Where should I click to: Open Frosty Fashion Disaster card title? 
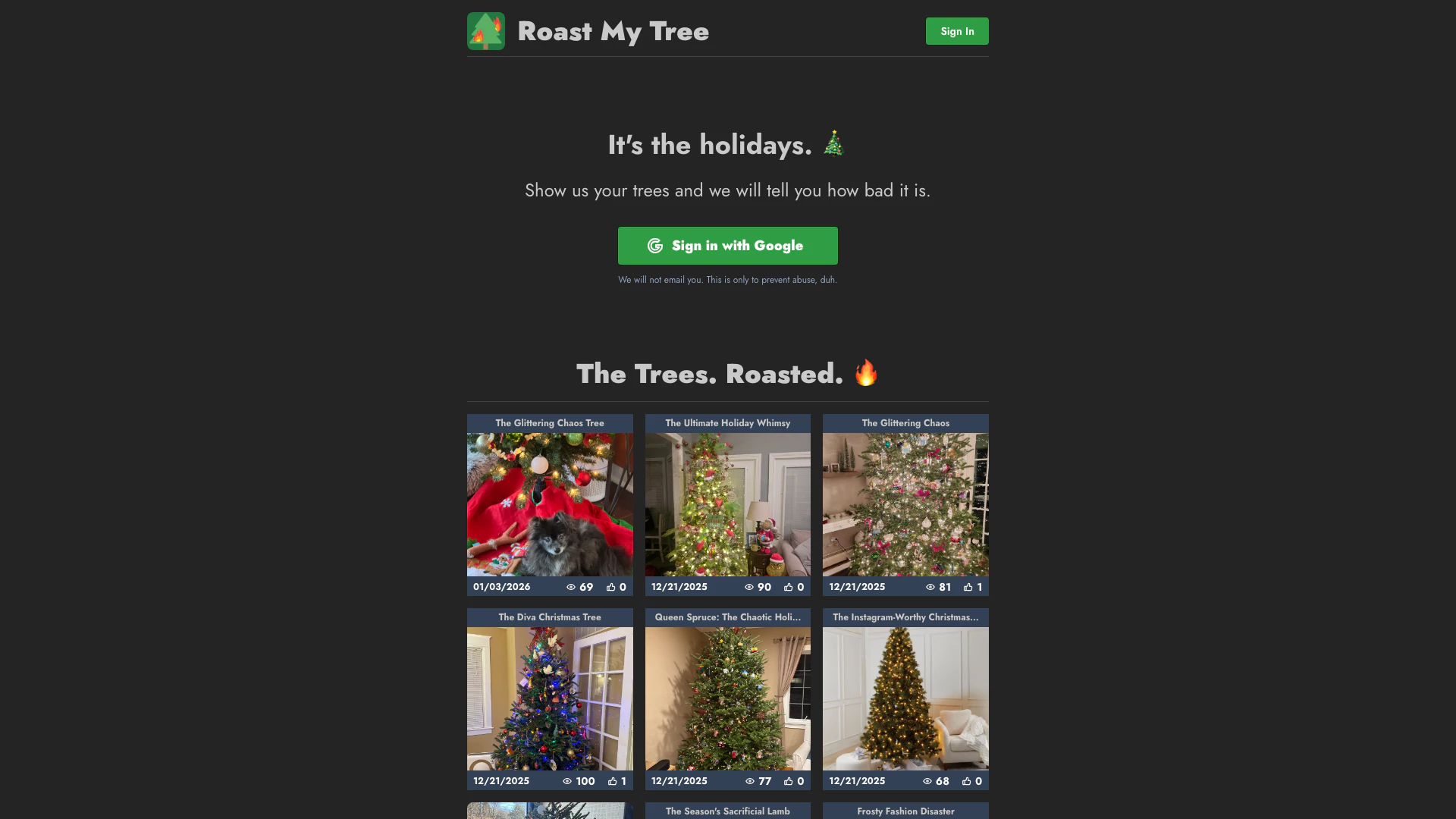(x=905, y=811)
